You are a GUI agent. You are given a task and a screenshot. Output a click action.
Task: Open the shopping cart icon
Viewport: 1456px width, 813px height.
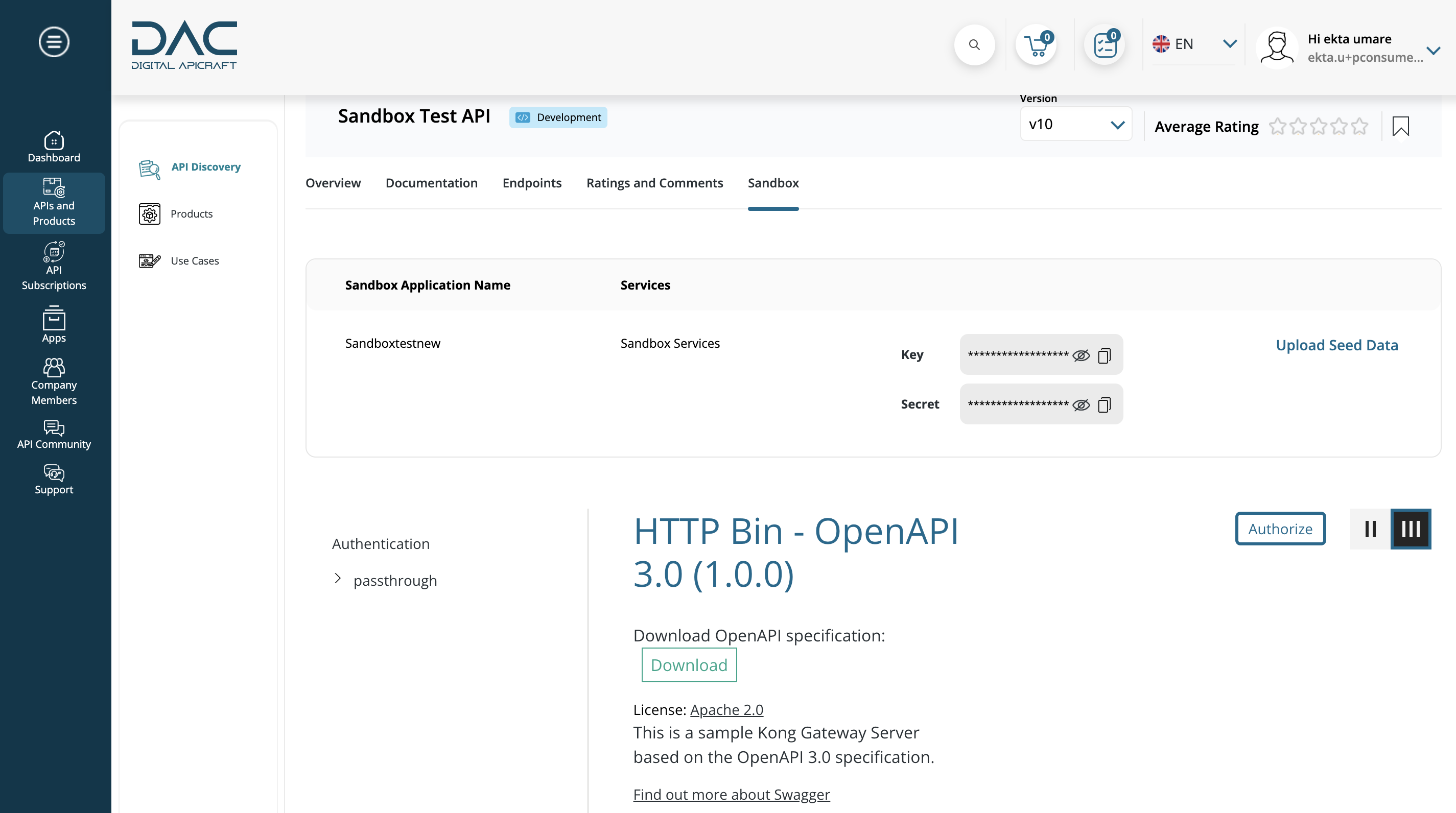1036,44
